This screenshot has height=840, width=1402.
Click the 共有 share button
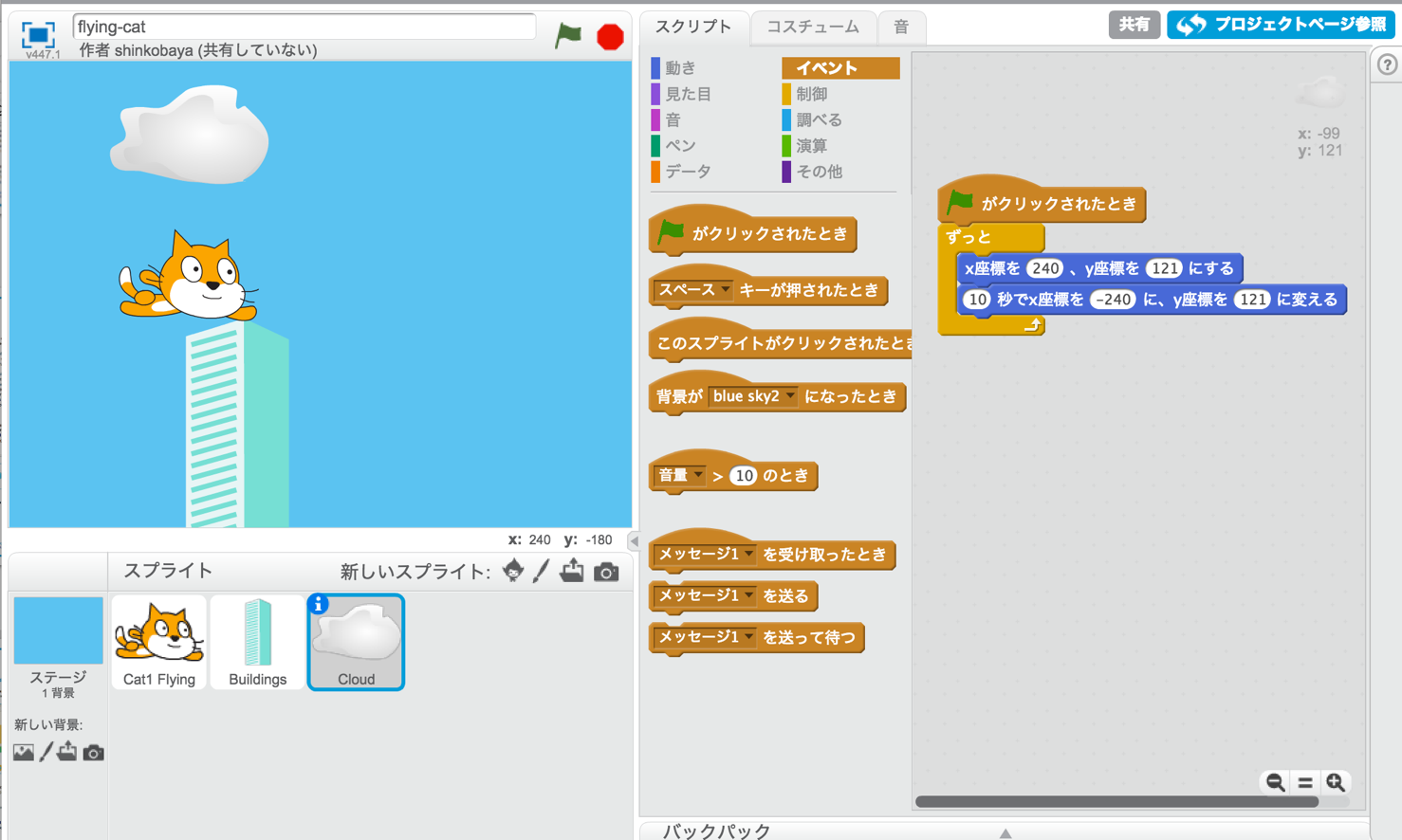coord(1134,25)
